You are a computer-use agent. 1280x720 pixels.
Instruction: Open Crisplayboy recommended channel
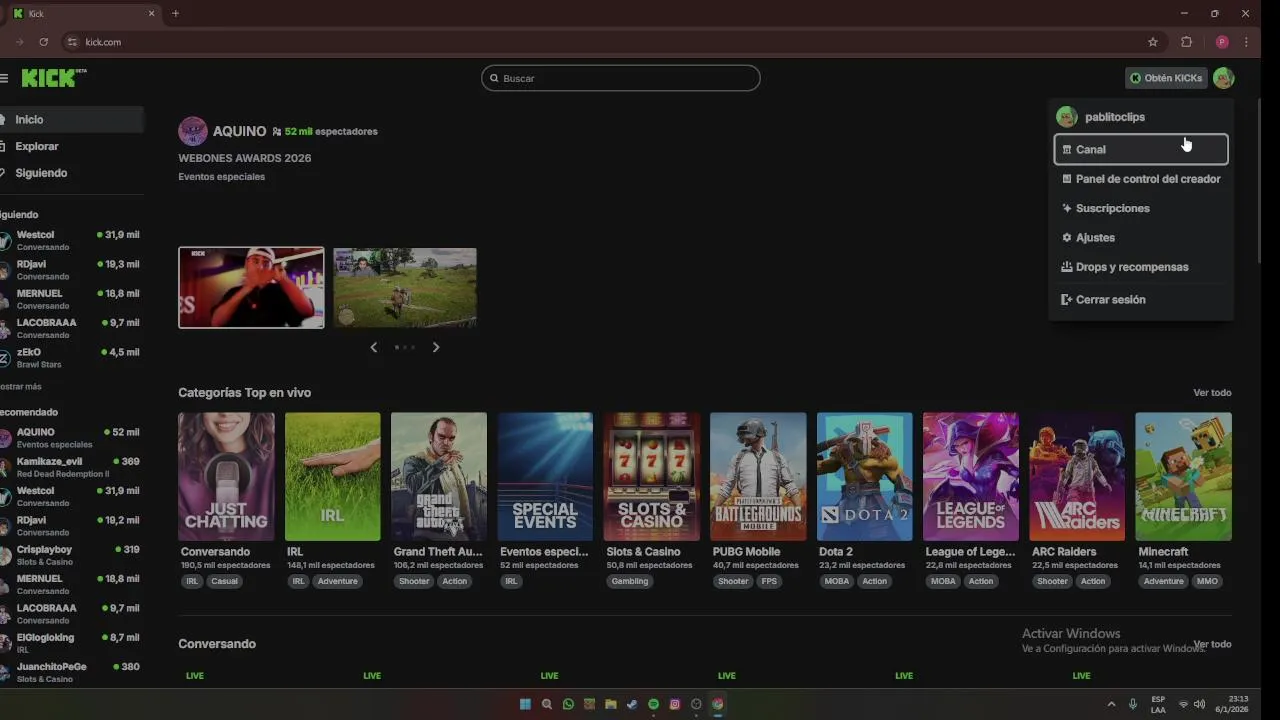71,555
